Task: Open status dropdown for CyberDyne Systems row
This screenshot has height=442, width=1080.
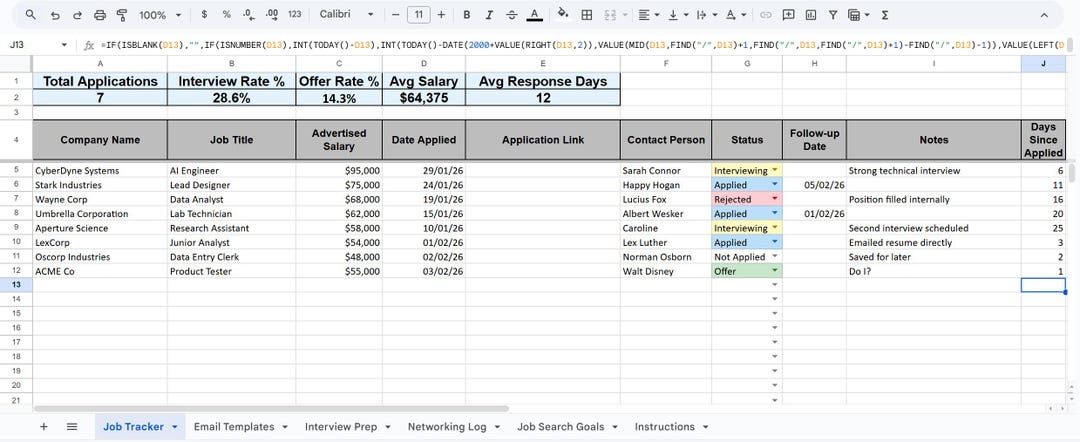Action: pos(775,170)
